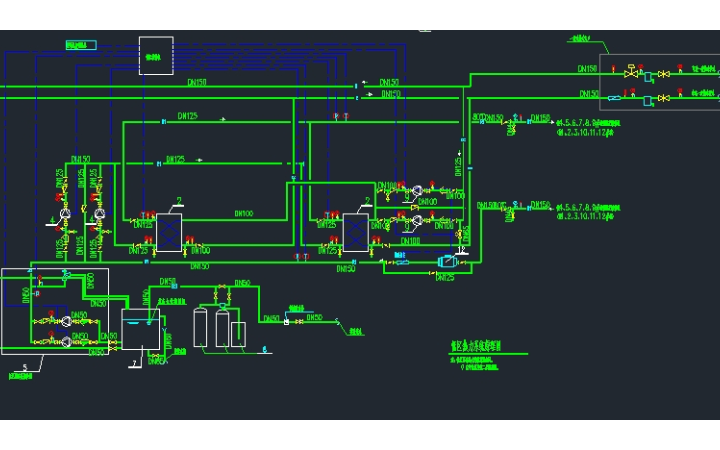The width and height of the screenshot is (720, 450).
Task: Click the upper pump inside the bottom-left box
Action: pos(65,321)
